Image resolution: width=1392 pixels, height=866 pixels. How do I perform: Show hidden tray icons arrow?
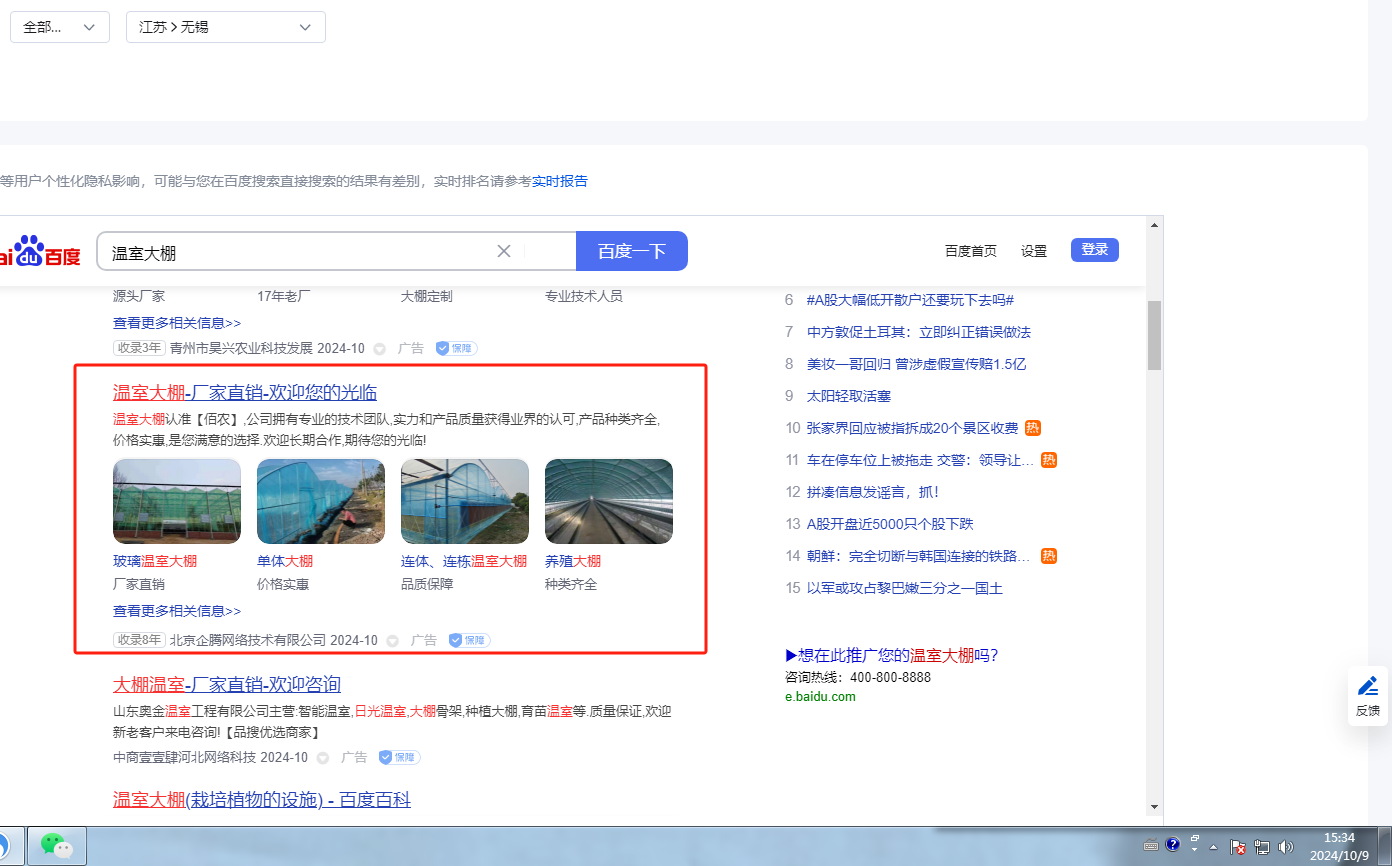[x=1214, y=847]
